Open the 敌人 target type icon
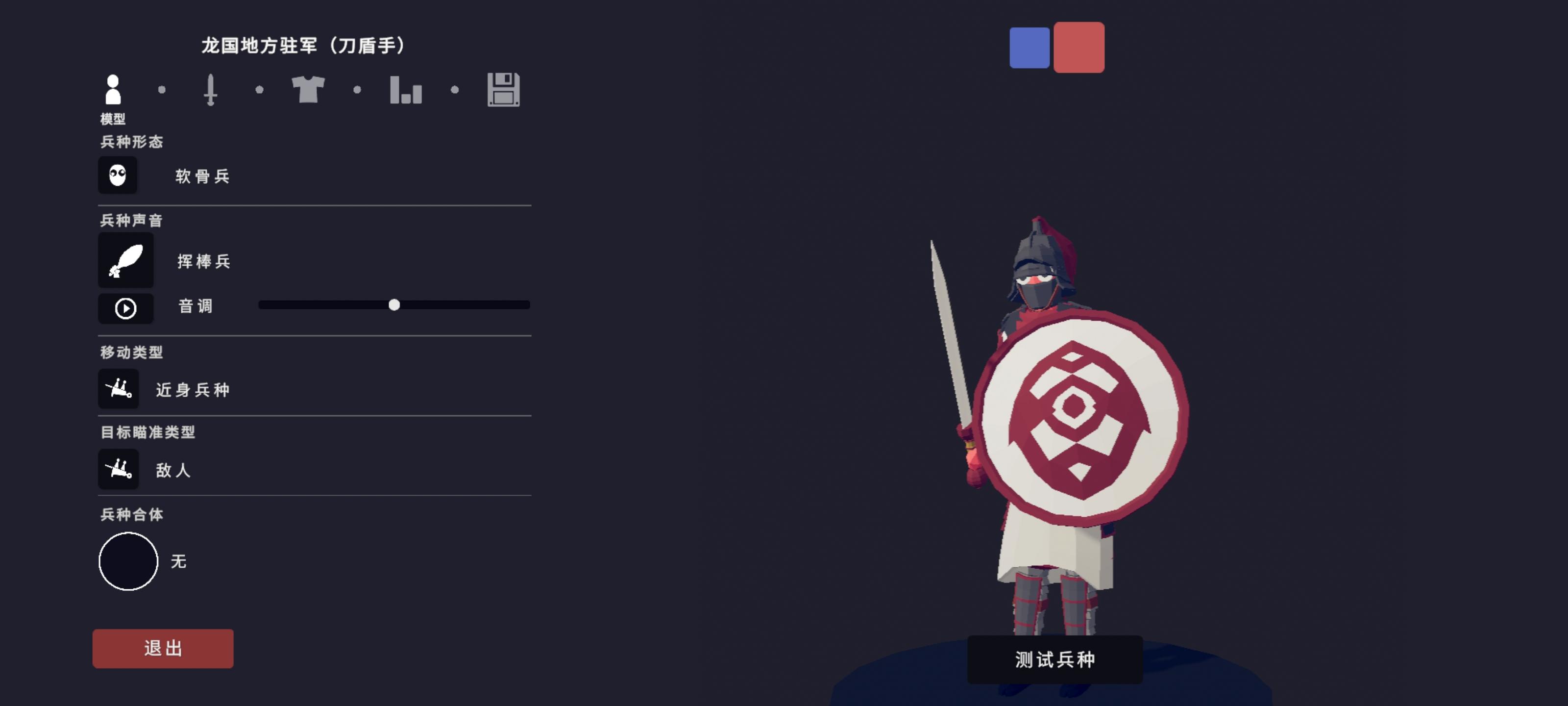 (x=119, y=469)
